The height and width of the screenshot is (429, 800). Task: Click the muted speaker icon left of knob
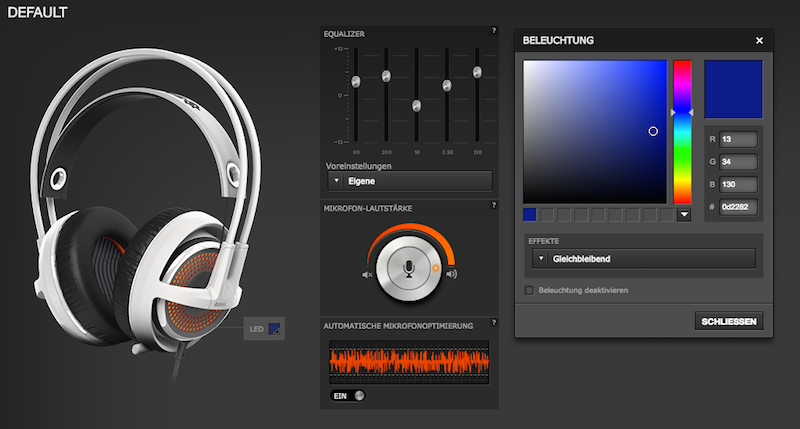[x=367, y=274]
